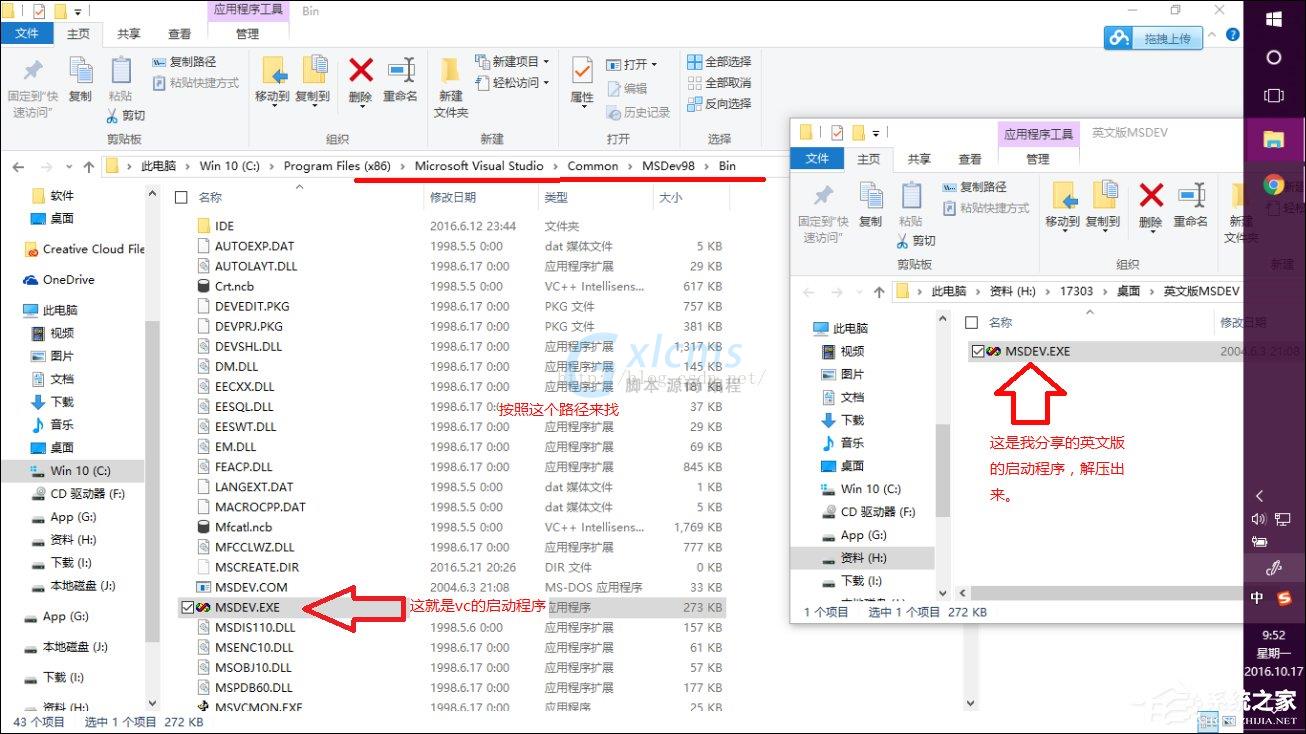Screen dimensions: 1306x734
Task: Open 文件 menu in 英文版MSDEV window
Action: click(x=817, y=159)
